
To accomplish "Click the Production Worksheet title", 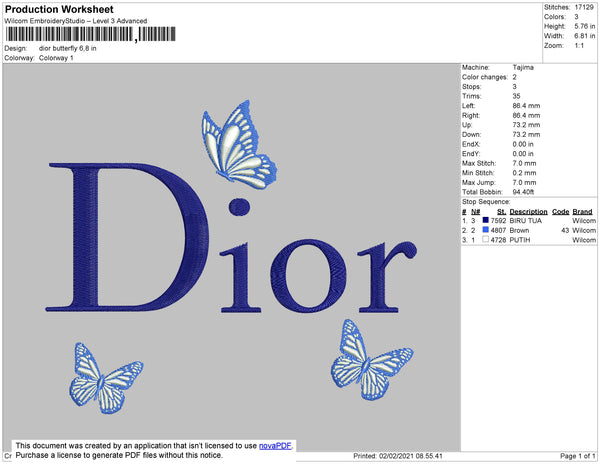I will [x=59, y=9].
